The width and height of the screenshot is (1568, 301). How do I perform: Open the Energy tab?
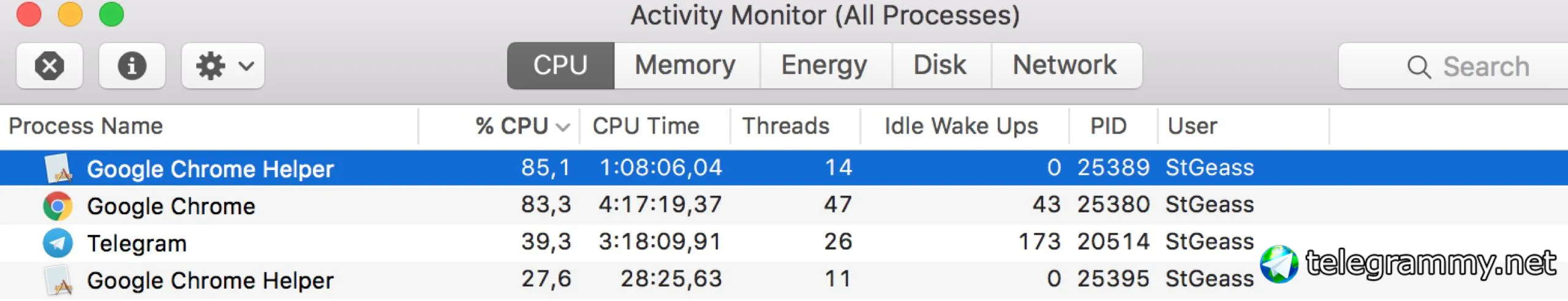(825, 65)
